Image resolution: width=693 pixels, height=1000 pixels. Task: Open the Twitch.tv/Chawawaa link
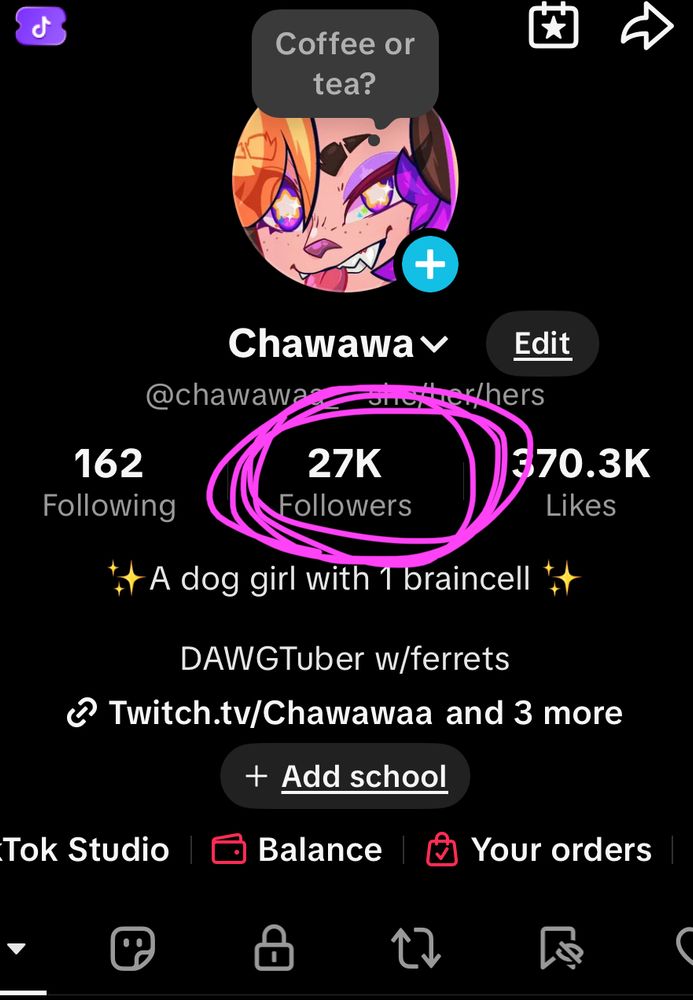270,712
